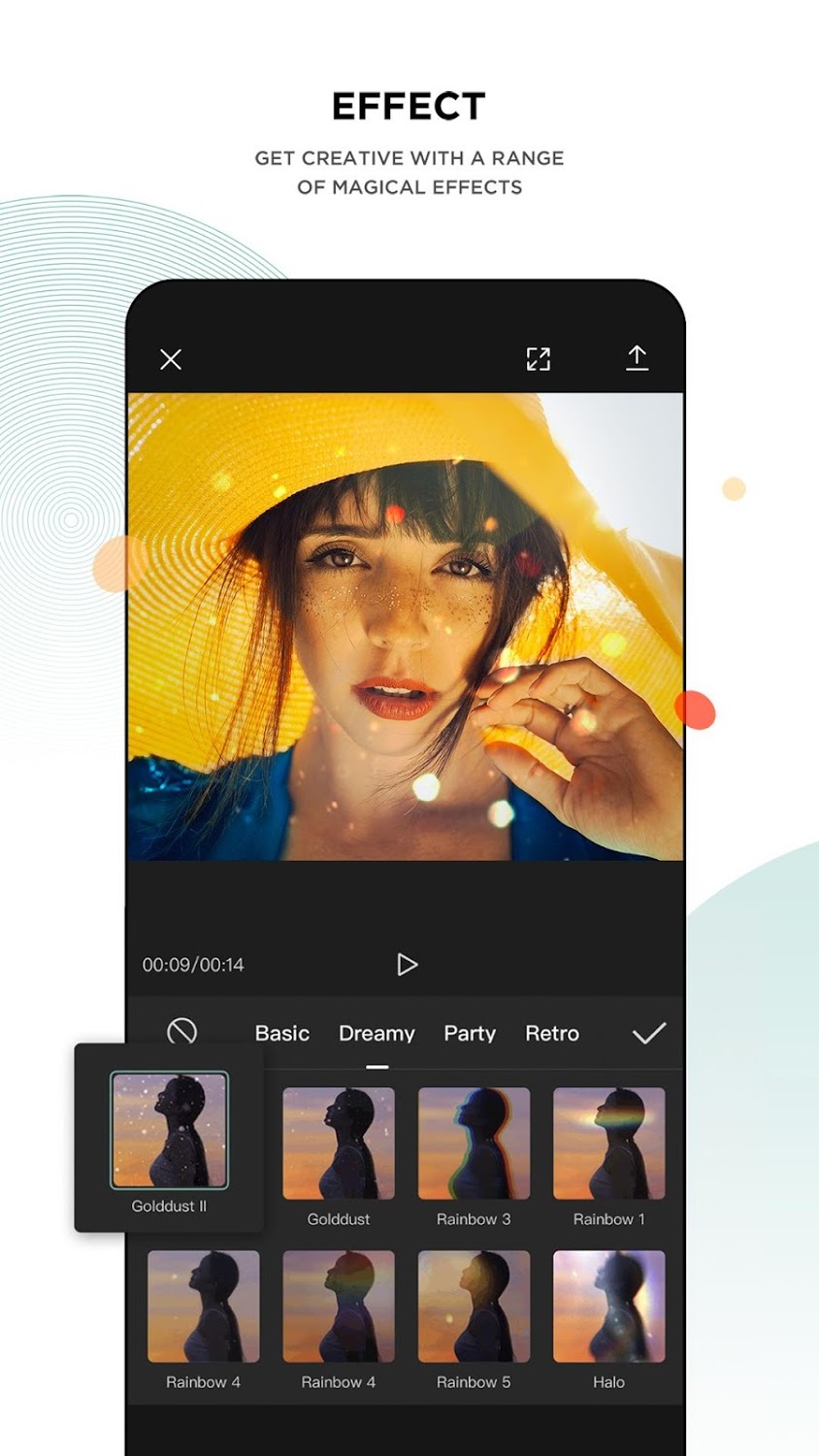Apply the Rainbow 5 effect
The image size is (819, 1456).
474,1307
